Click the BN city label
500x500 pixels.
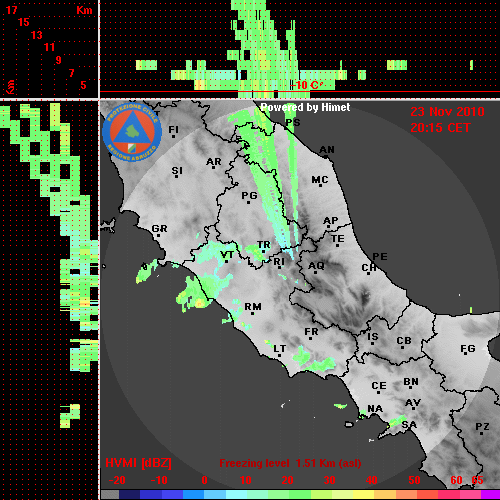point(411,382)
